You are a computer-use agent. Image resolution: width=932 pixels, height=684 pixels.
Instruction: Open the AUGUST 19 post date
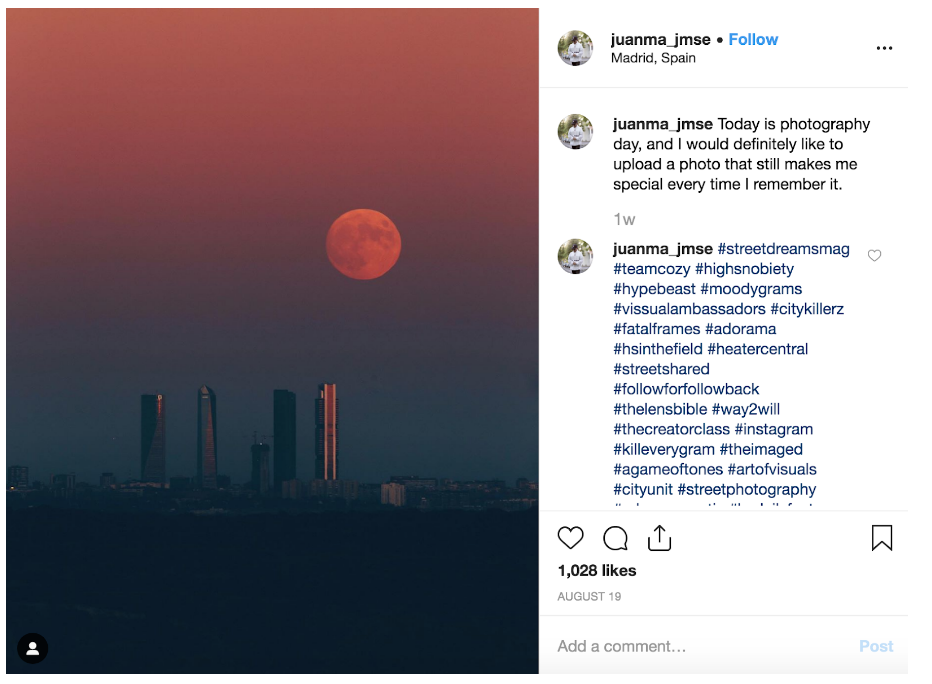pyautogui.click(x=589, y=596)
